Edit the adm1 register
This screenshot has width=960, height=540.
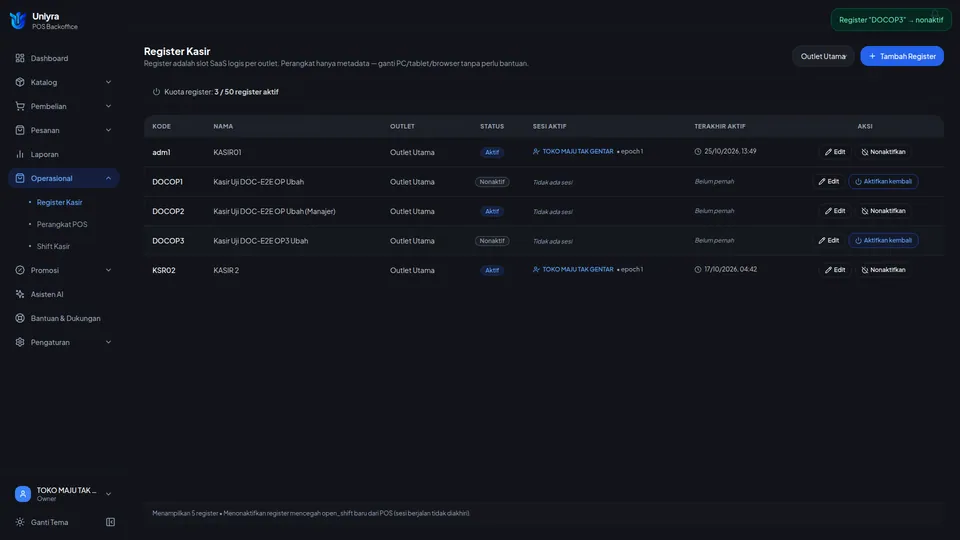point(834,152)
